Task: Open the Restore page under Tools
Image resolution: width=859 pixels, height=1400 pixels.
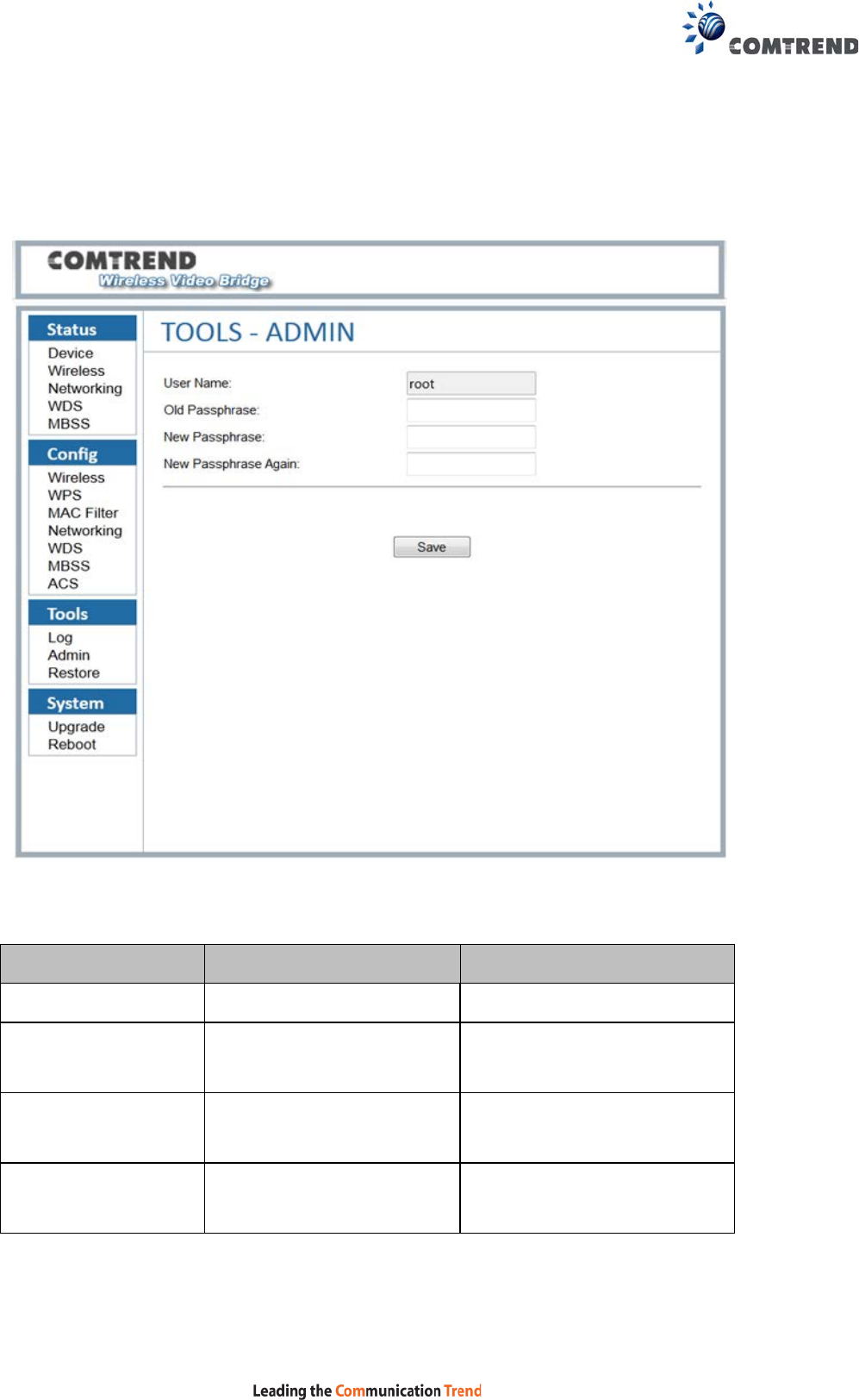Action: [x=74, y=673]
